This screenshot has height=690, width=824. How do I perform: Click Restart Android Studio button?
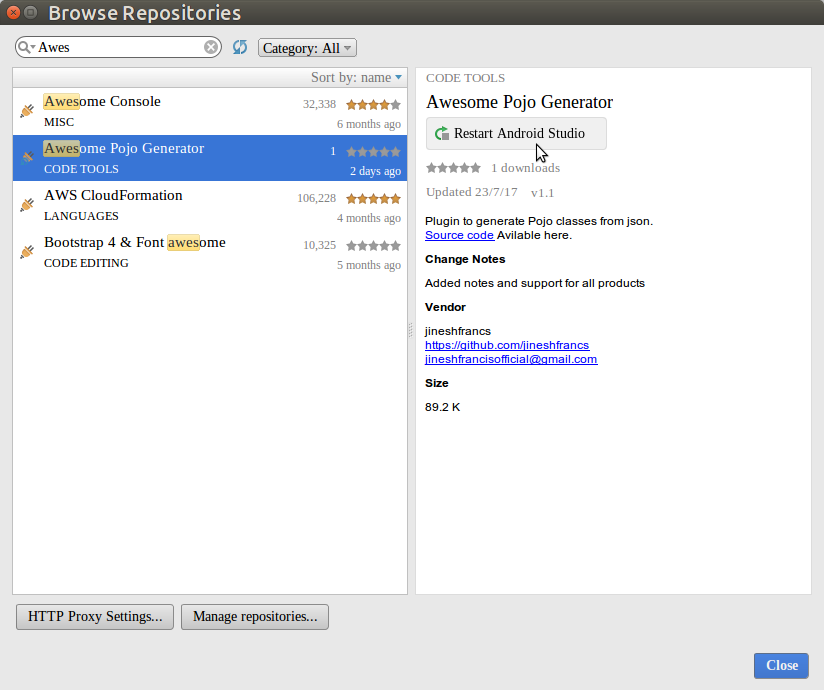tap(516, 133)
